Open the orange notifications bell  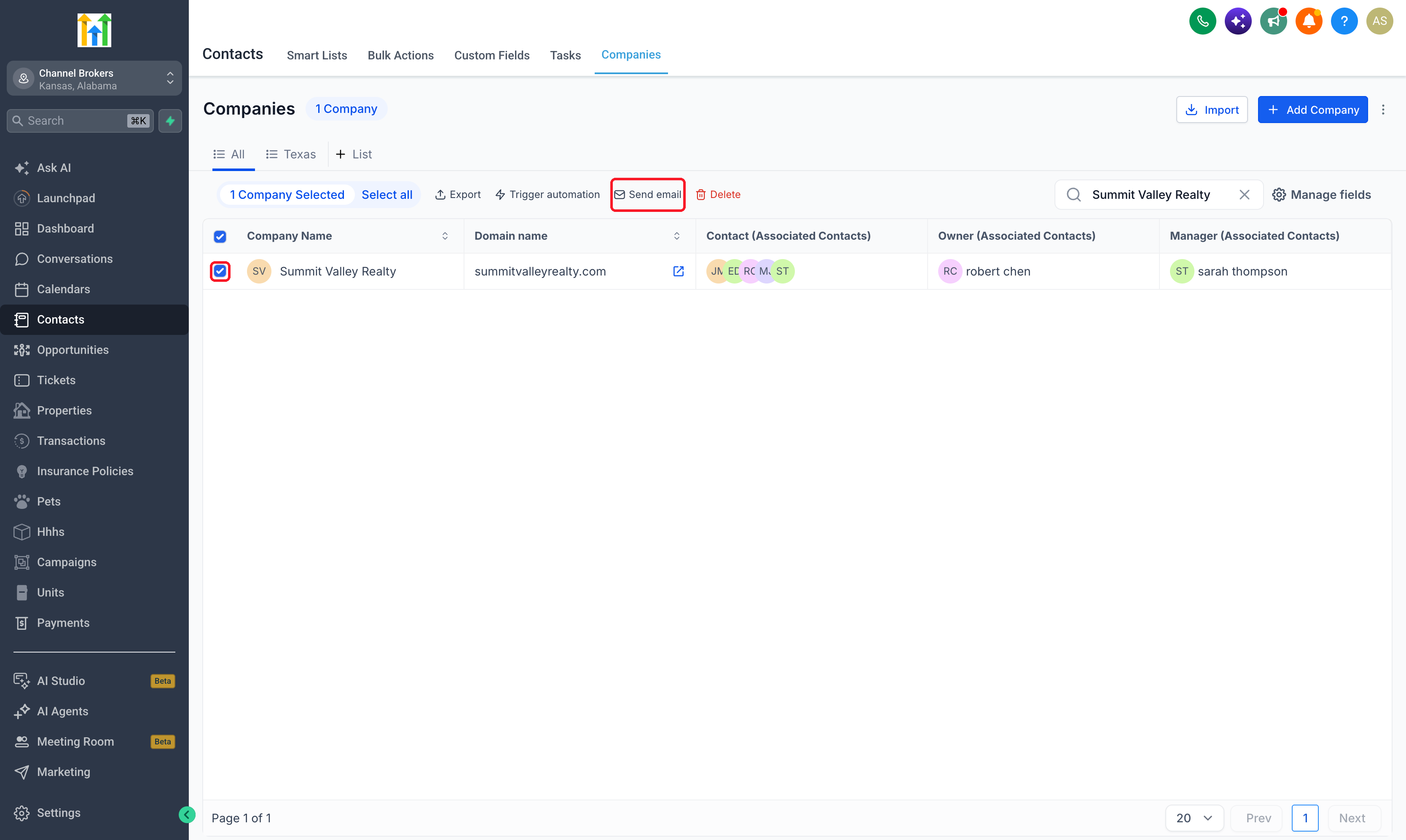1309,21
